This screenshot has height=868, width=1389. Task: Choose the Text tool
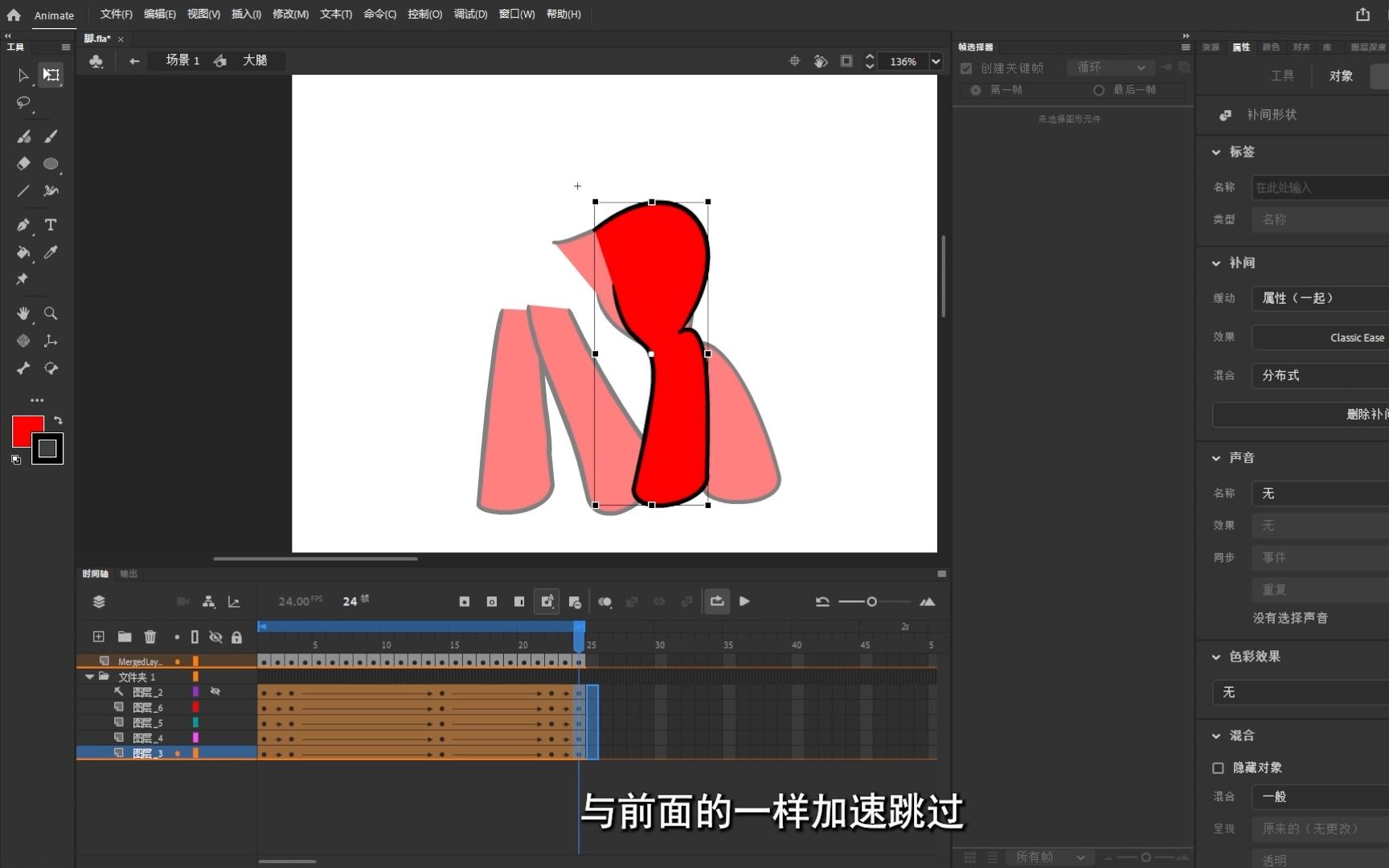click(x=51, y=225)
